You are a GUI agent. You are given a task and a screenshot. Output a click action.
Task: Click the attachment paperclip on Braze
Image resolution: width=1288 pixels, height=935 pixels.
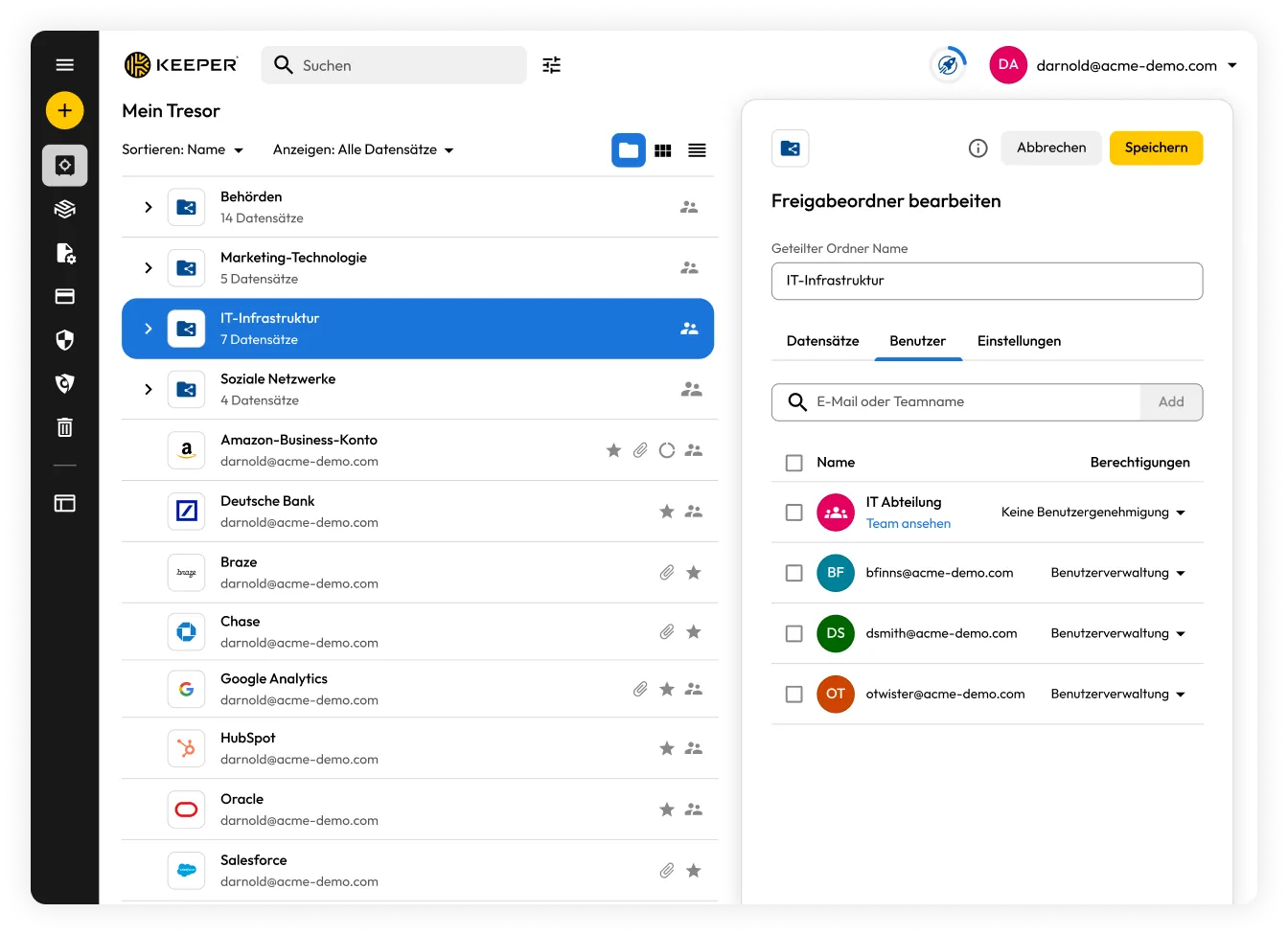667,572
